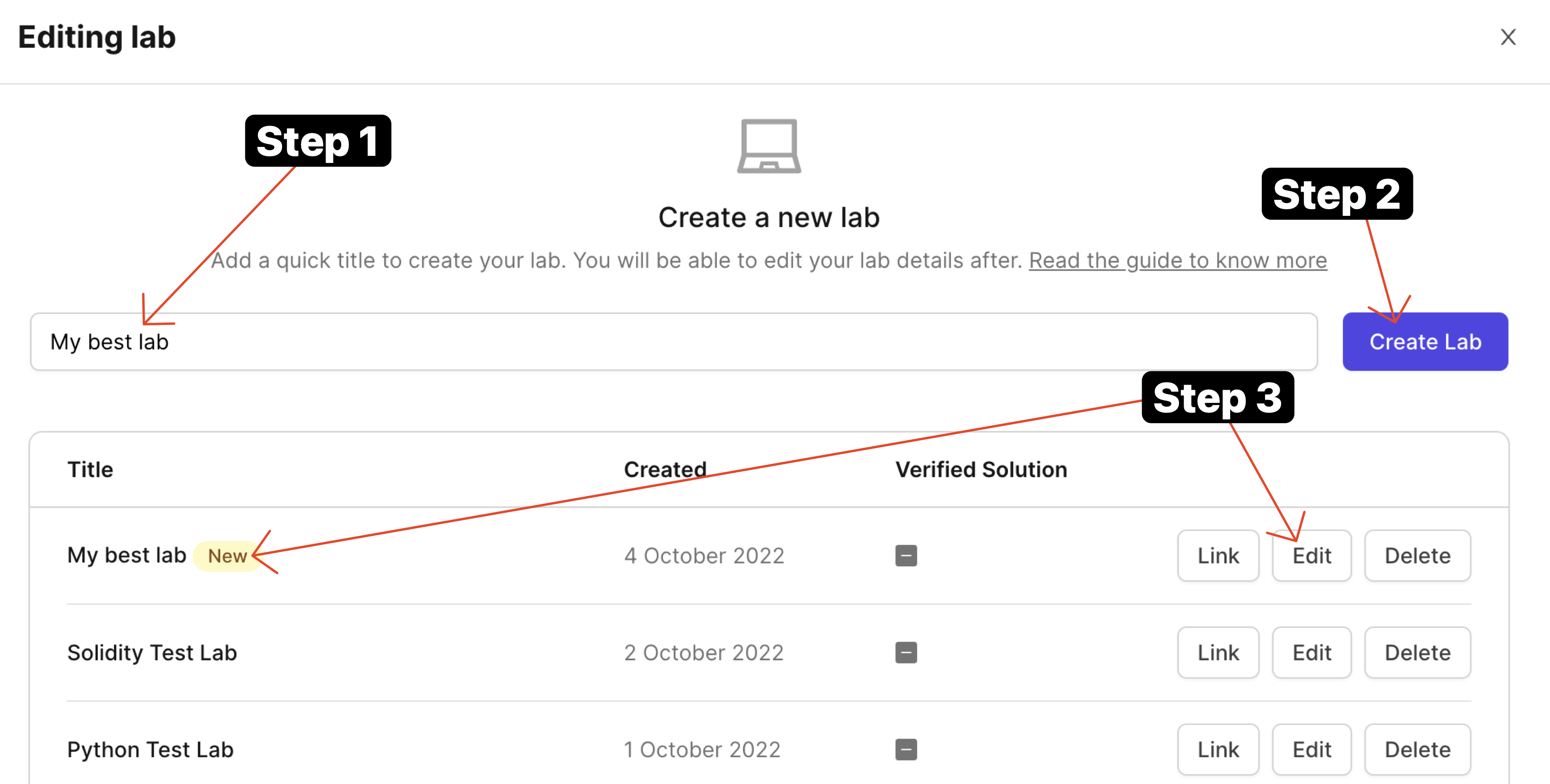Open the Read the guide link

pyautogui.click(x=1178, y=260)
